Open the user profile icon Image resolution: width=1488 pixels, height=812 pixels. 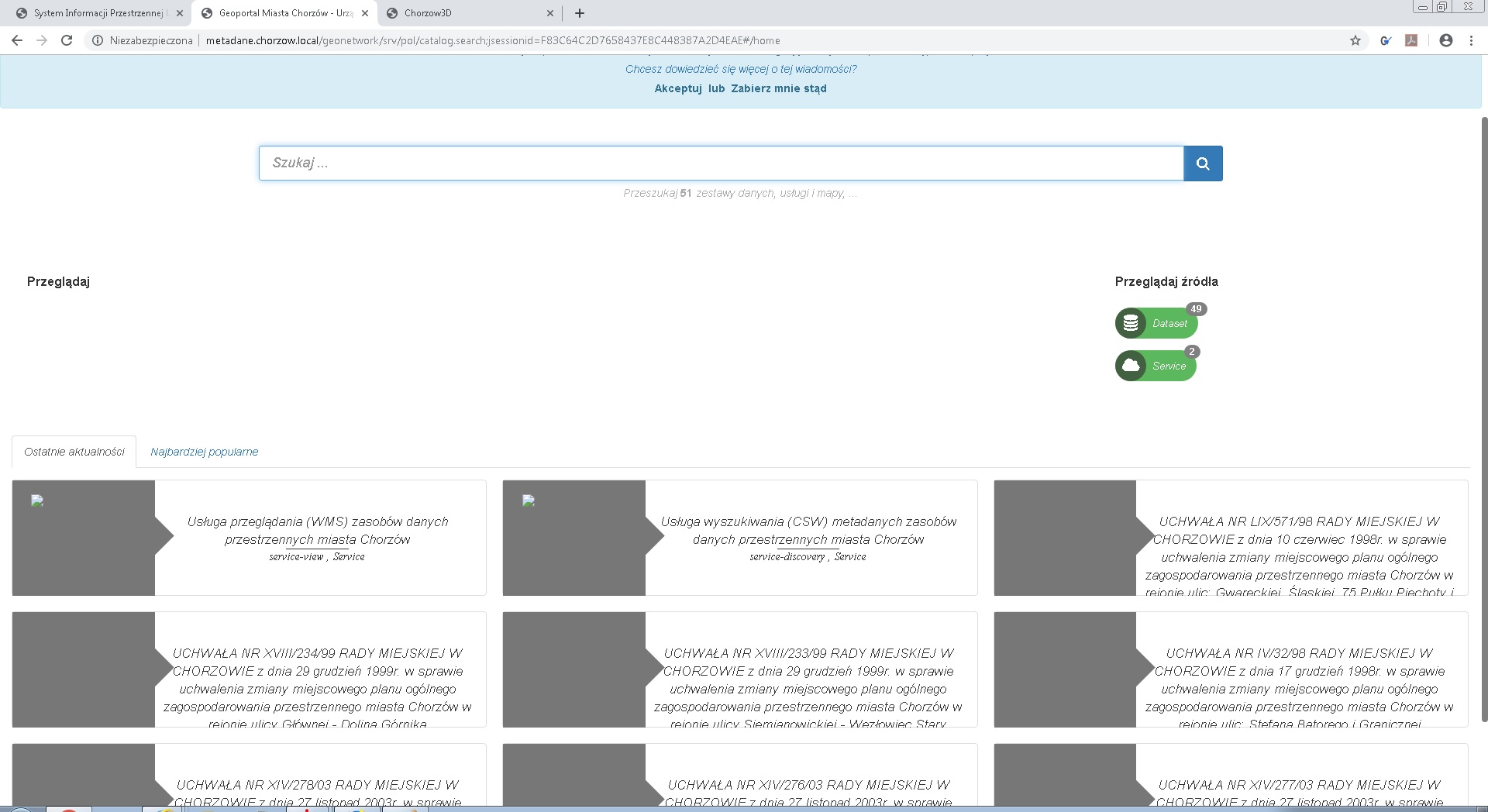1446,40
